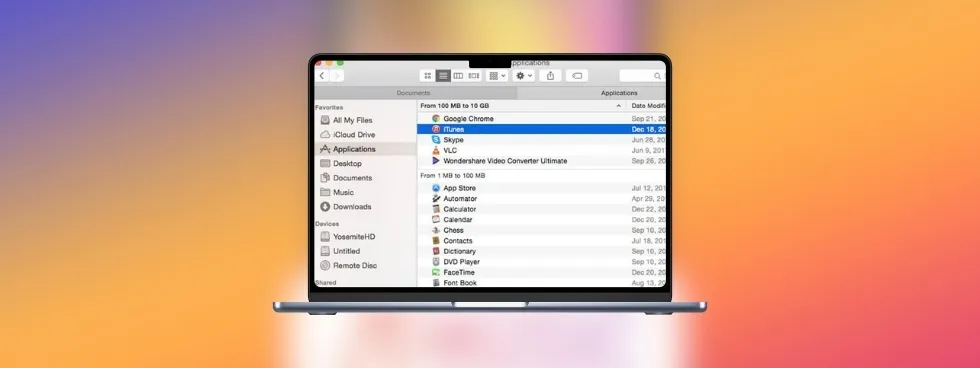This screenshot has width=980, height=368.
Task: Click the "Dictionary" file name
Action: tap(459, 251)
